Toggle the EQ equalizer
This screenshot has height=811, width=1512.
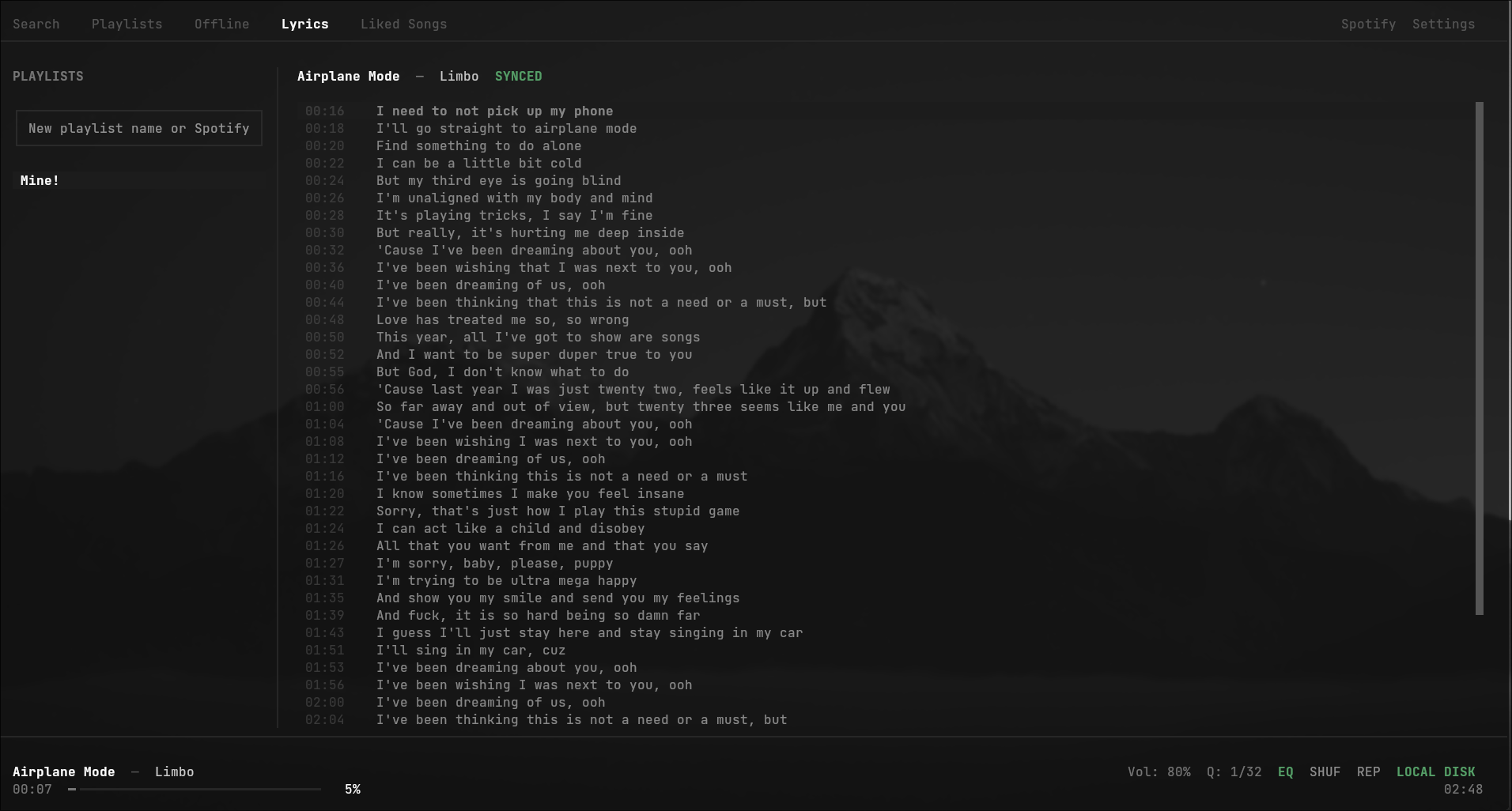(x=1286, y=772)
